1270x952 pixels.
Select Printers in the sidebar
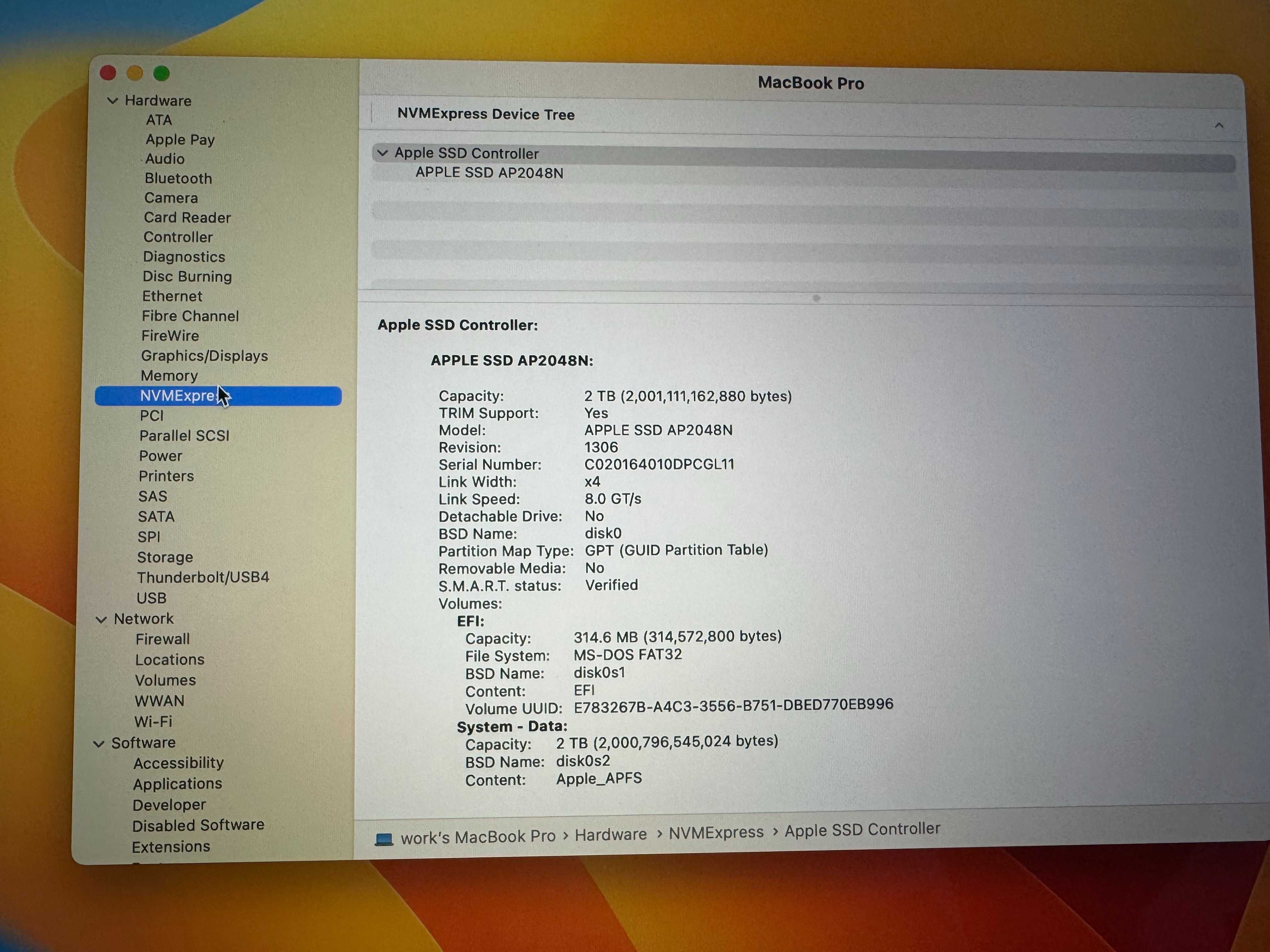pyautogui.click(x=167, y=476)
